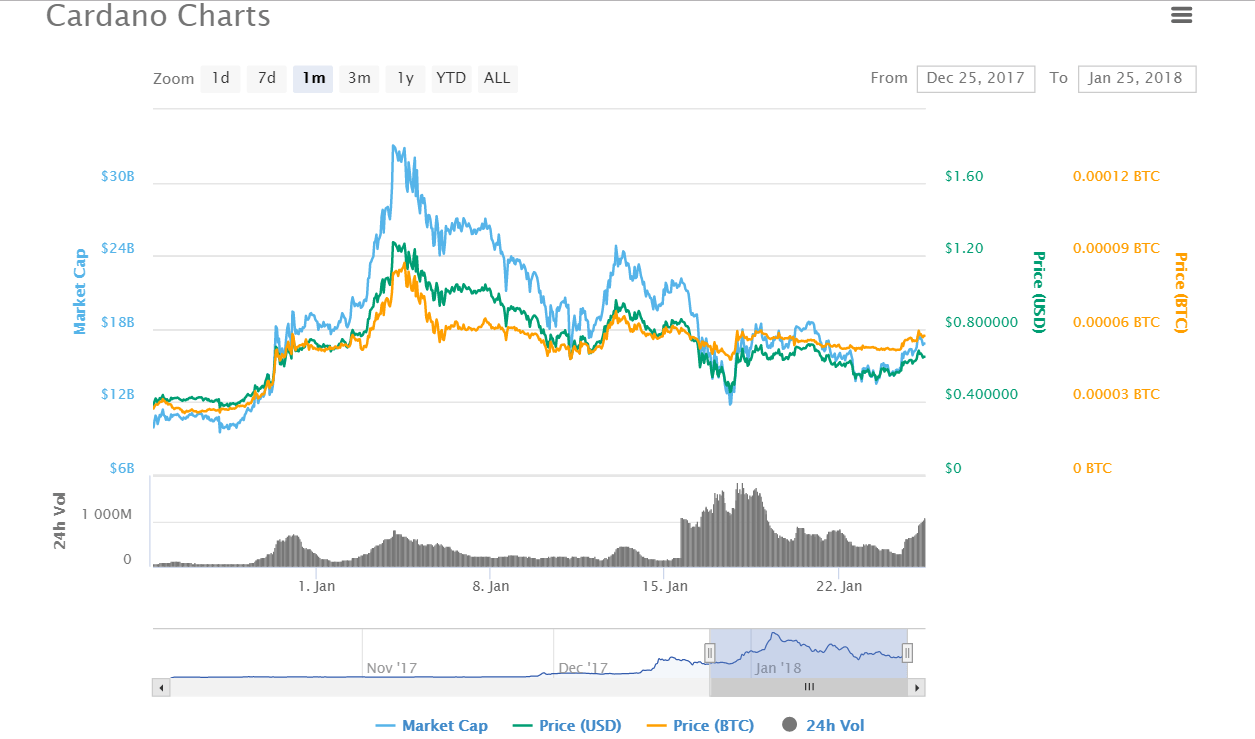Set zoom to 1d
Viewport: 1255px width, 739px height.
pos(220,78)
